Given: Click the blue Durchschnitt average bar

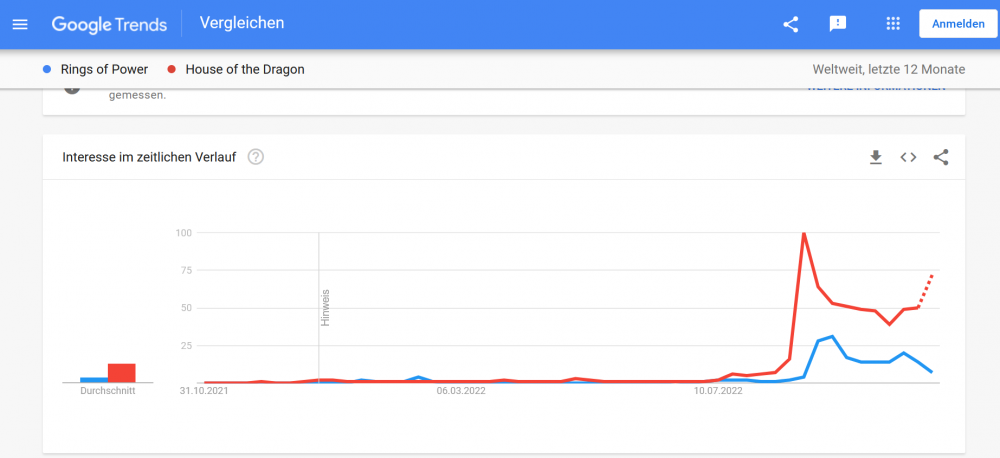Looking at the screenshot, I should tap(94, 379).
